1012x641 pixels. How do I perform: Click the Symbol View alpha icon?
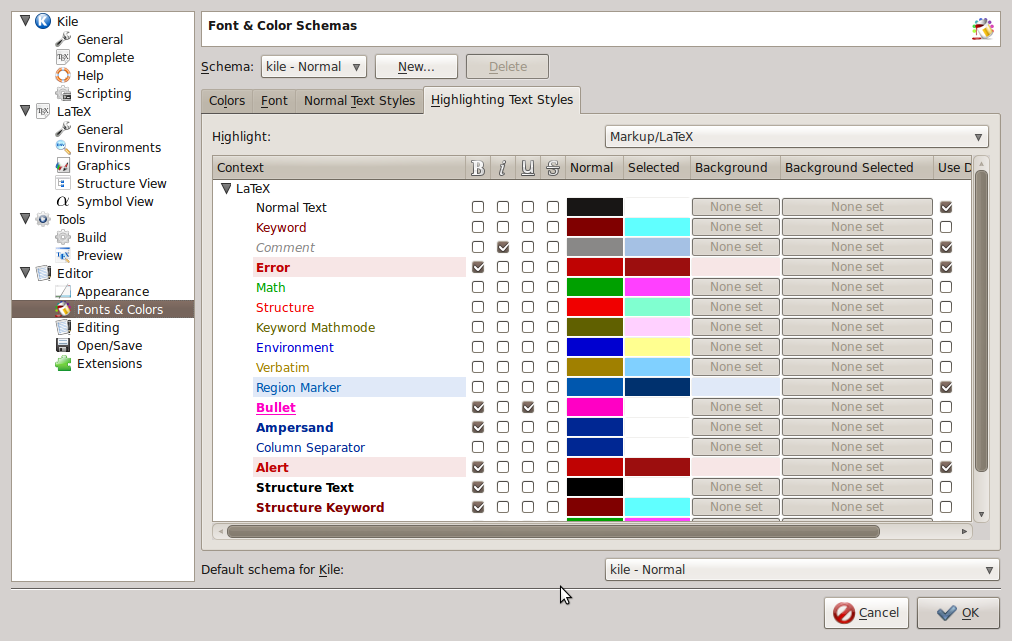click(63, 202)
